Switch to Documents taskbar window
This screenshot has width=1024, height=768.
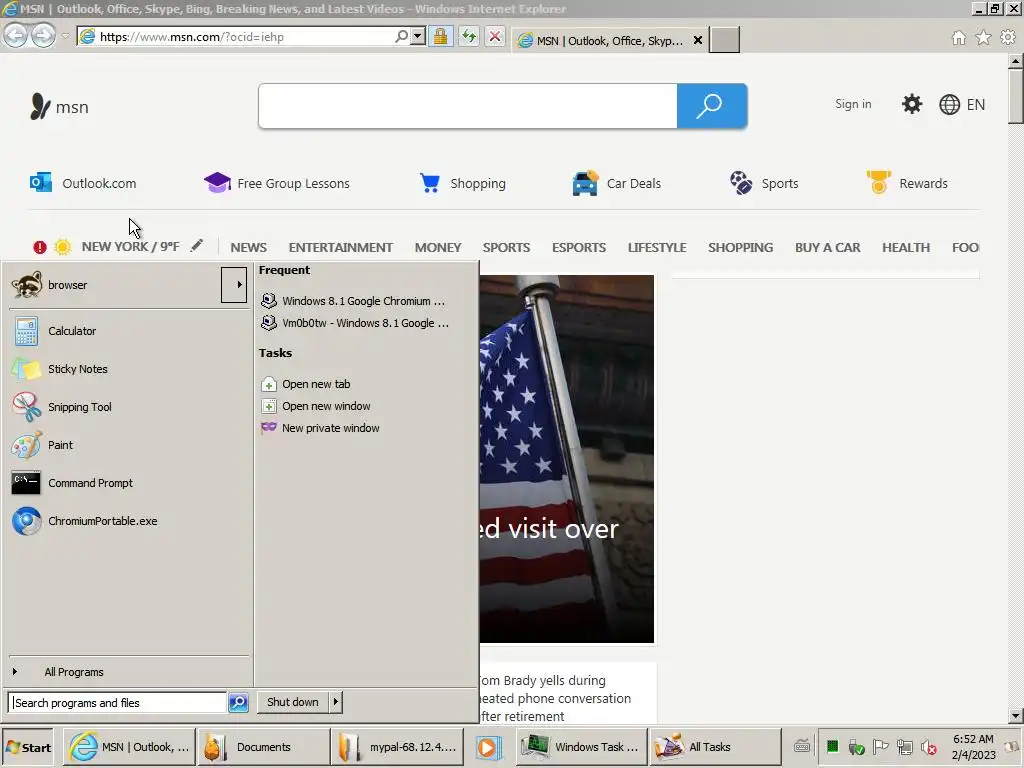tap(264, 747)
